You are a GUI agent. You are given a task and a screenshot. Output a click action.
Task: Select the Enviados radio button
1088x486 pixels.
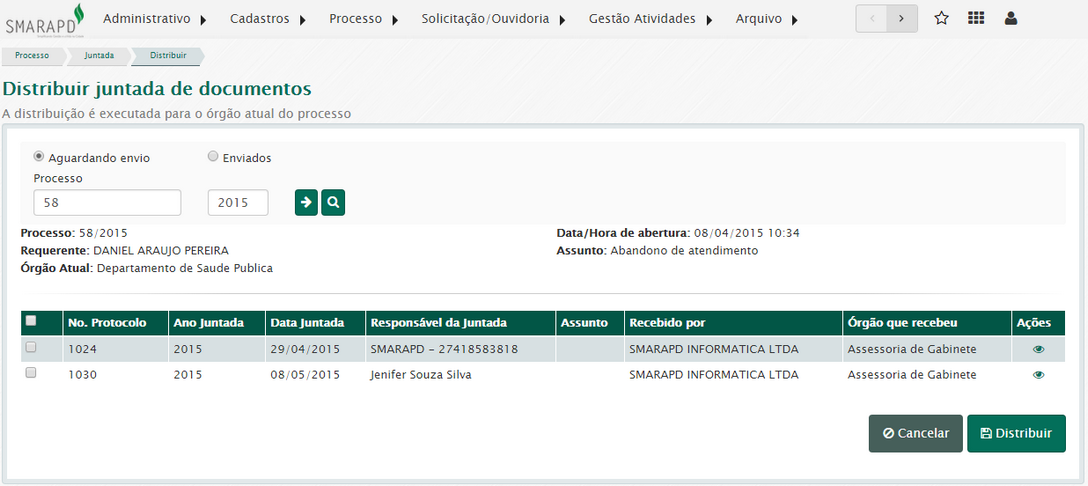213,157
